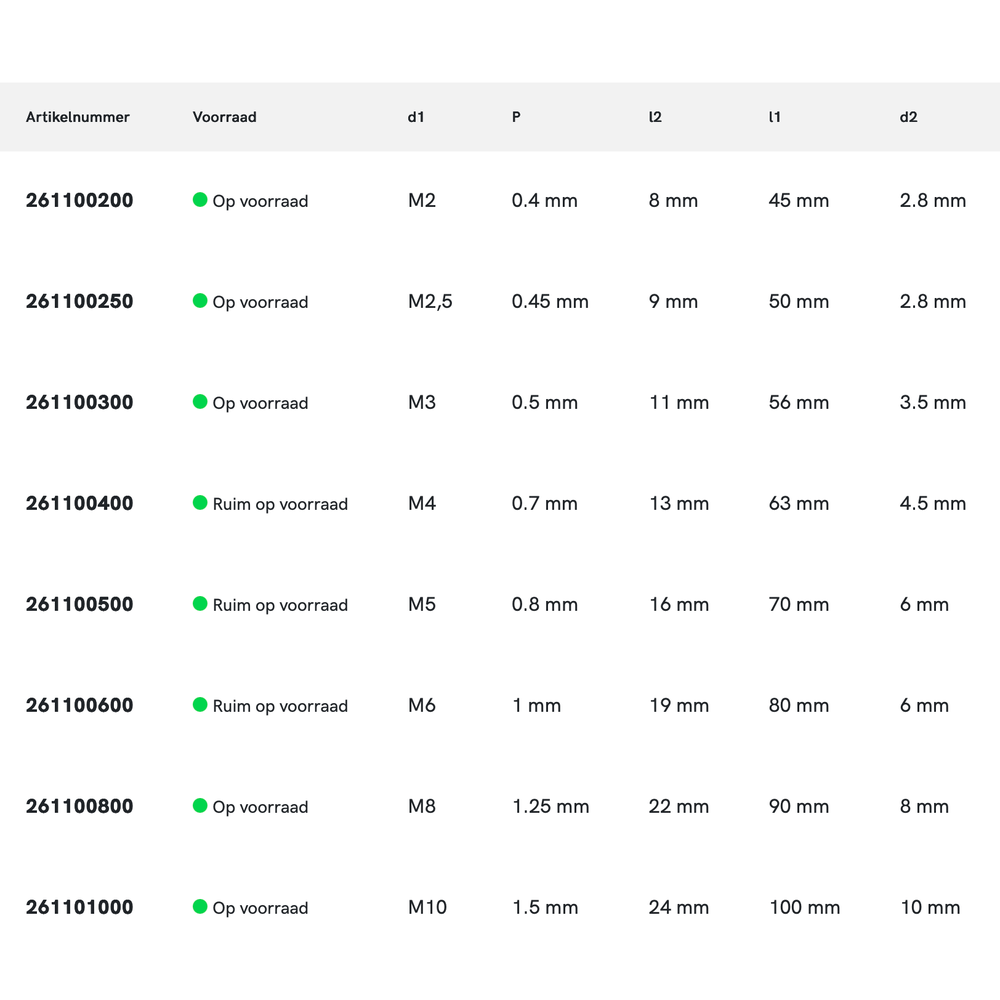
Task: Click the green status dot for article 261100800
Action: (x=200, y=806)
